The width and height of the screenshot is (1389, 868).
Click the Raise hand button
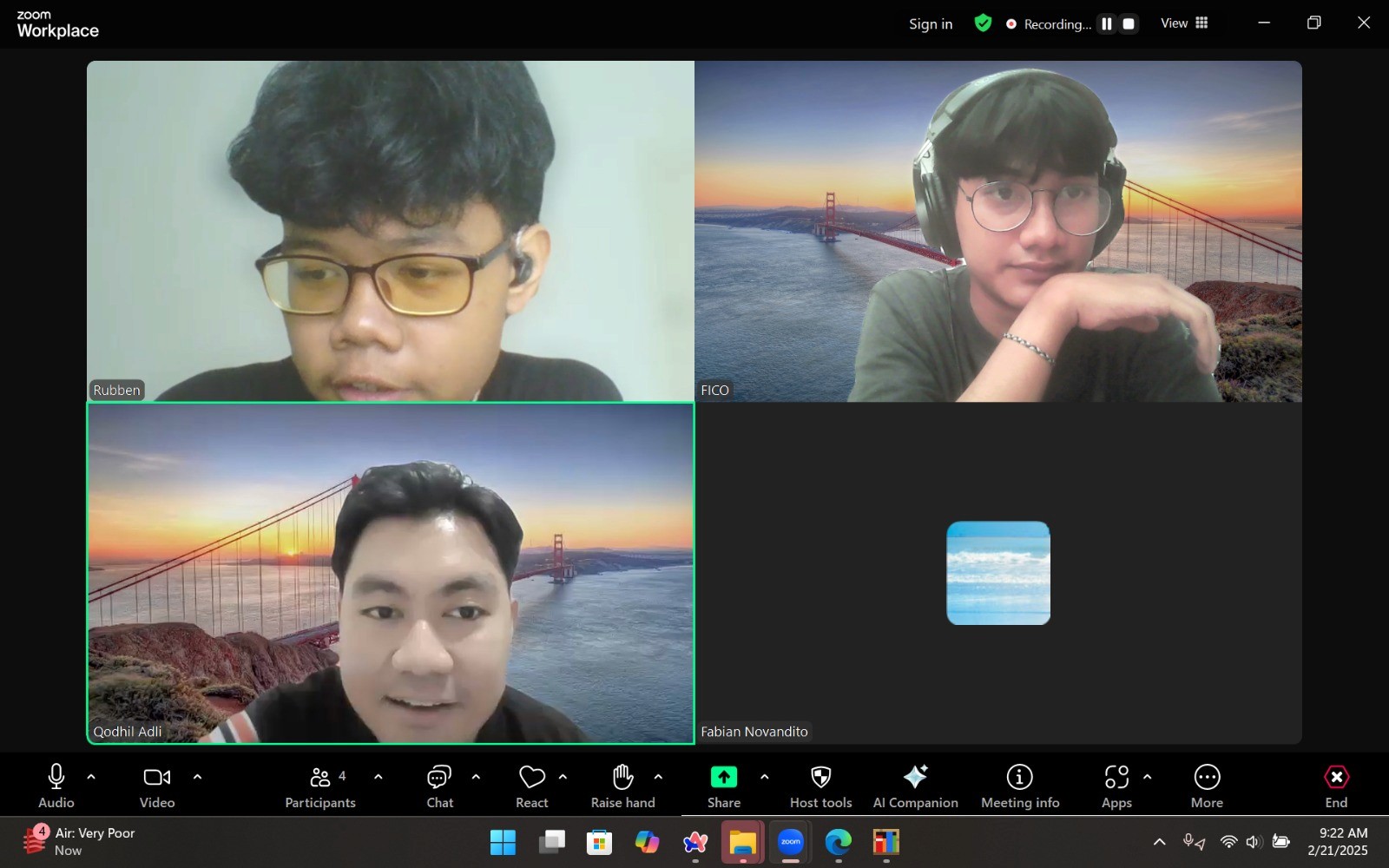click(x=623, y=786)
